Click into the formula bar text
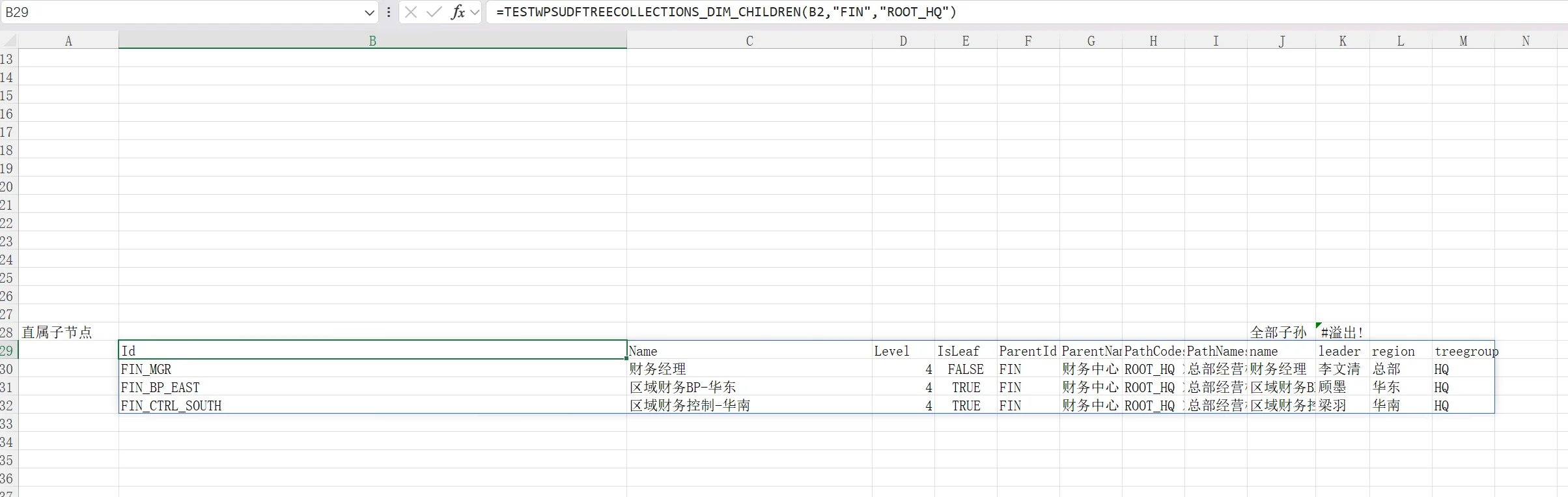 (726, 12)
